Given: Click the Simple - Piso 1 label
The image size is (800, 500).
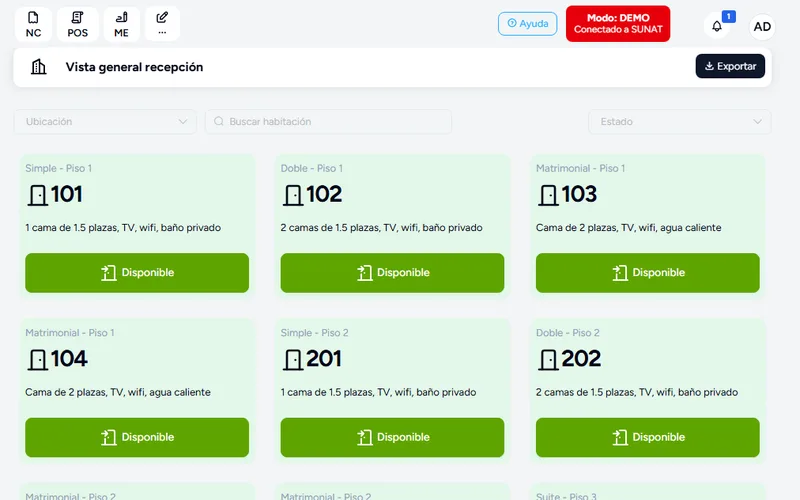Looking at the screenshot, I should tap(59, 168).
